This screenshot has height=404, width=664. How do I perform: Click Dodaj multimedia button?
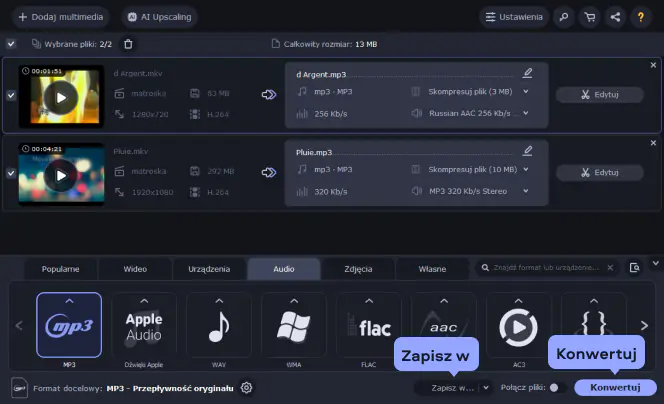61,17
